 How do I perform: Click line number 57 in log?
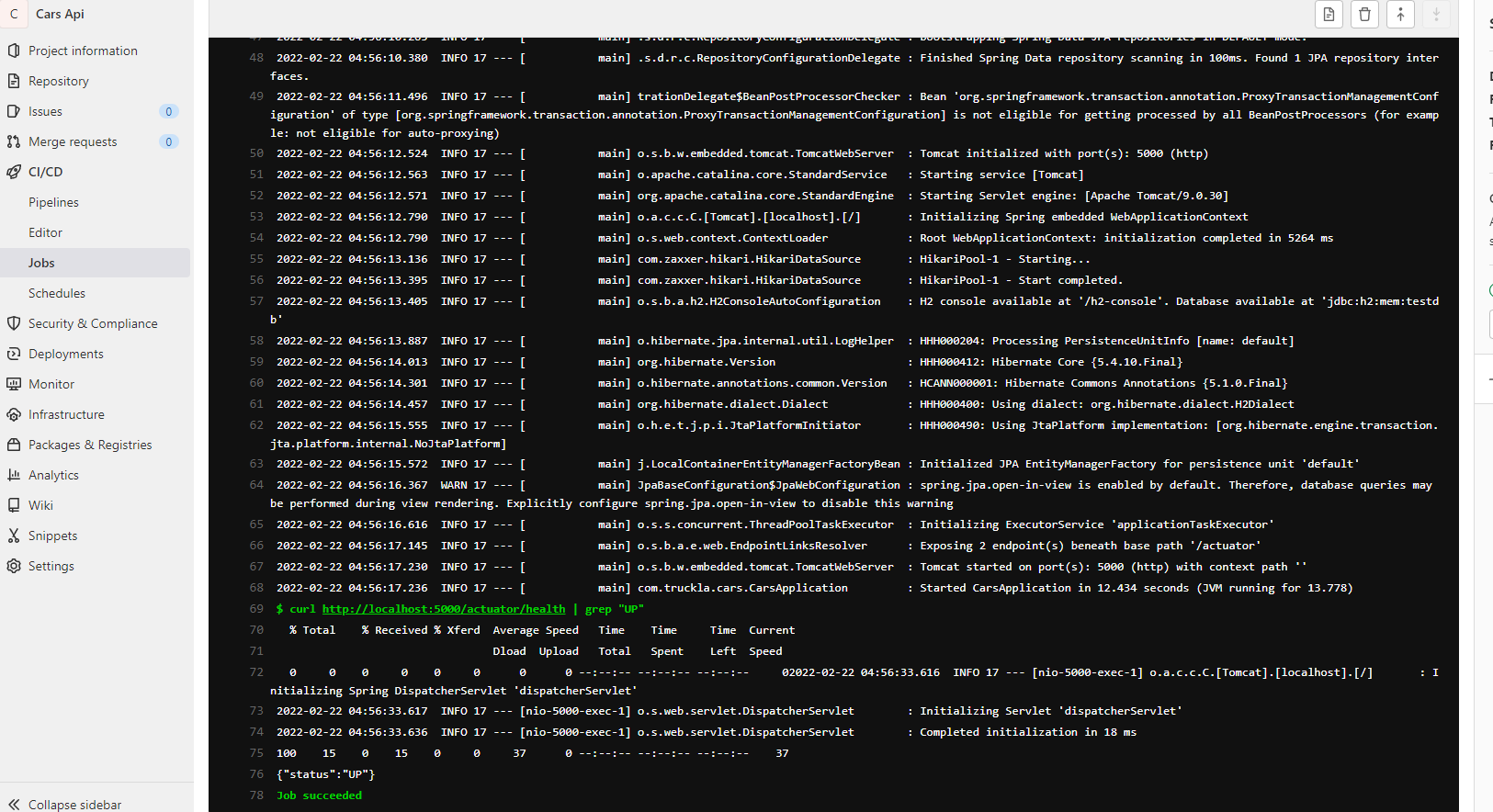(x=256, y=301)
